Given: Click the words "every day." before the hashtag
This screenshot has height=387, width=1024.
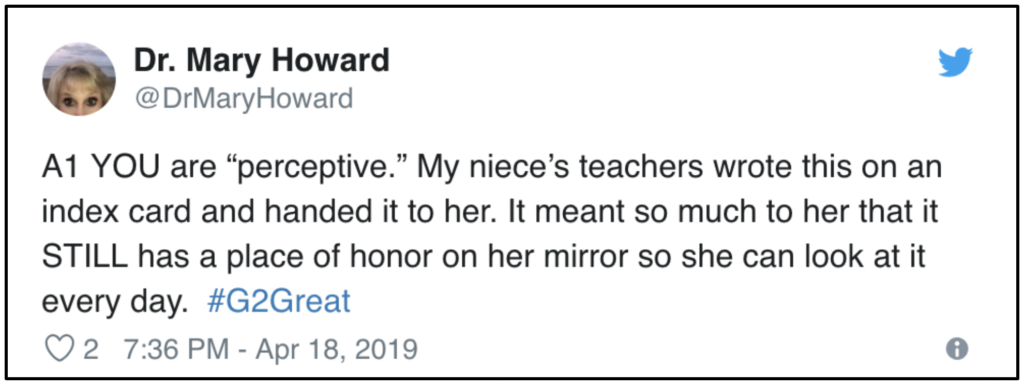Looking at the screenshot, I should click(x=110, y=303).
